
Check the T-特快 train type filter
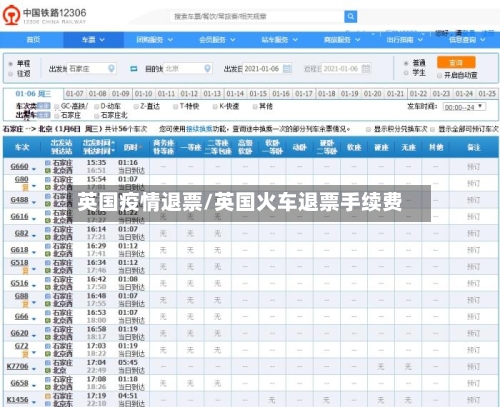click(175, 107)
